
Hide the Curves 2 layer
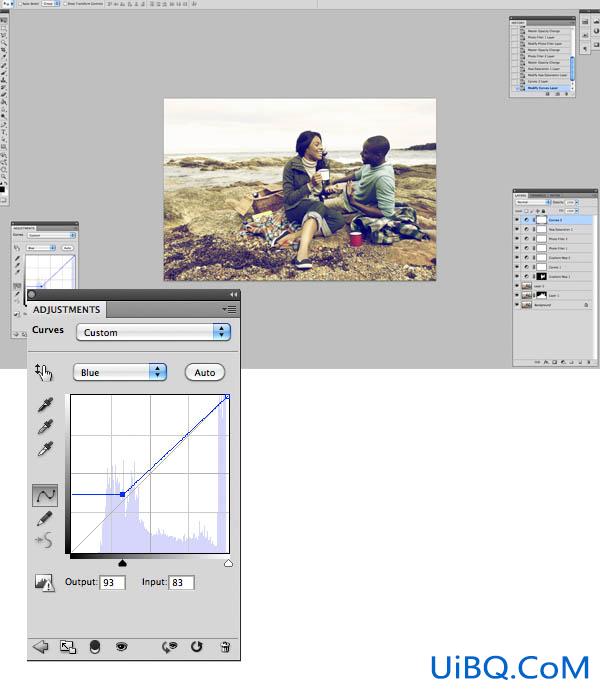point(517,220)
